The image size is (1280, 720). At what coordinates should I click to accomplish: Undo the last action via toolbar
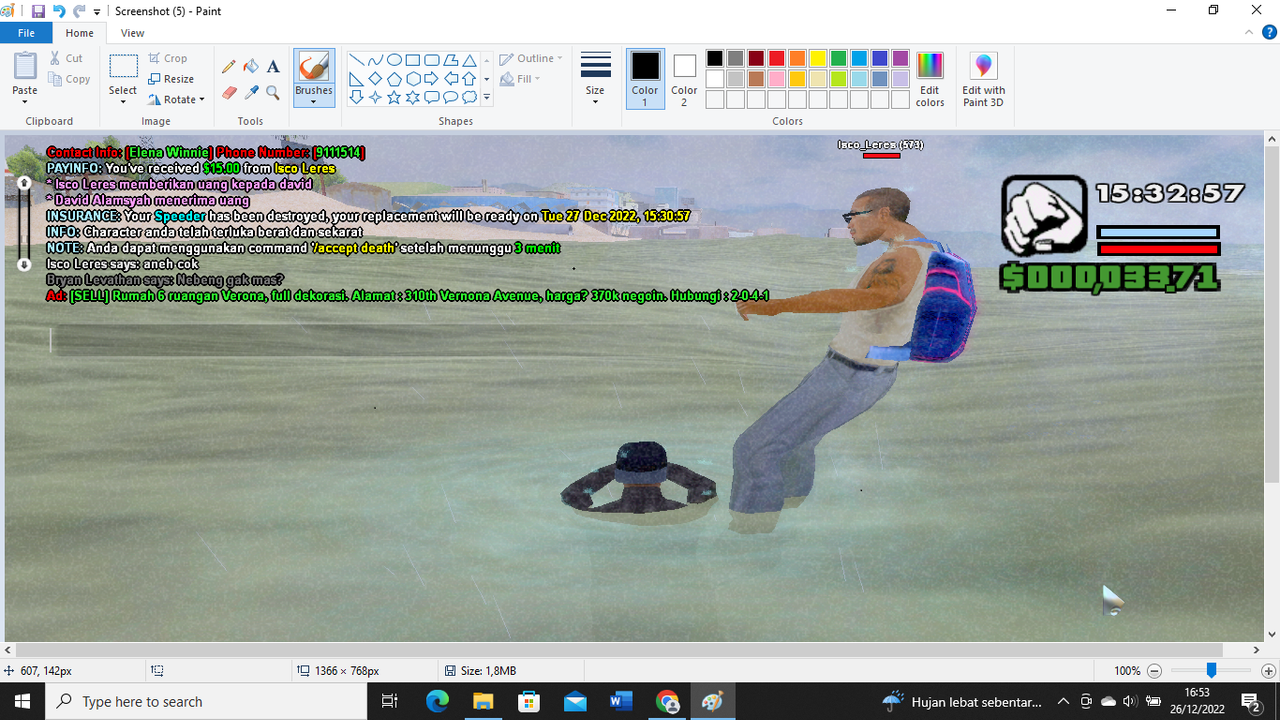tap(58, 11)
